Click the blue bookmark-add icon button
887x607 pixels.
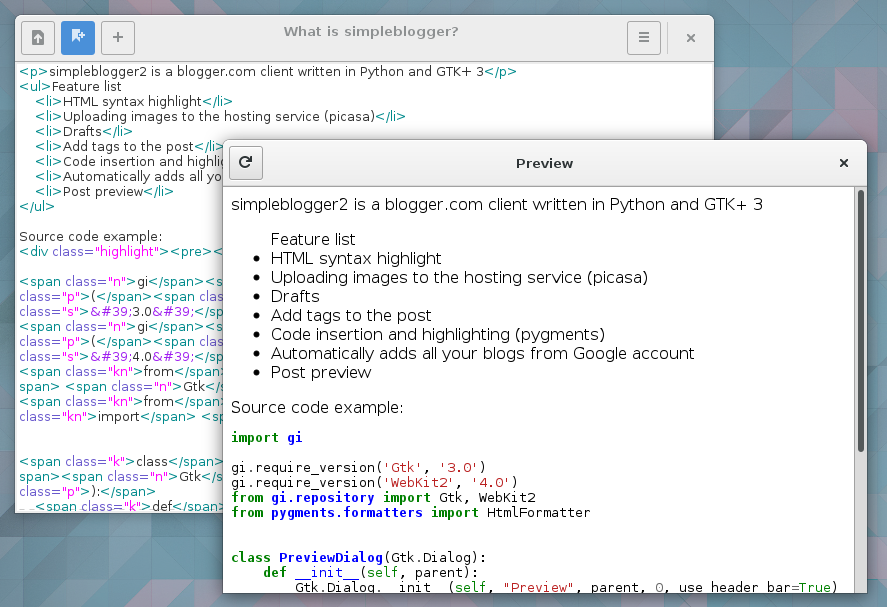pos(78,38)
